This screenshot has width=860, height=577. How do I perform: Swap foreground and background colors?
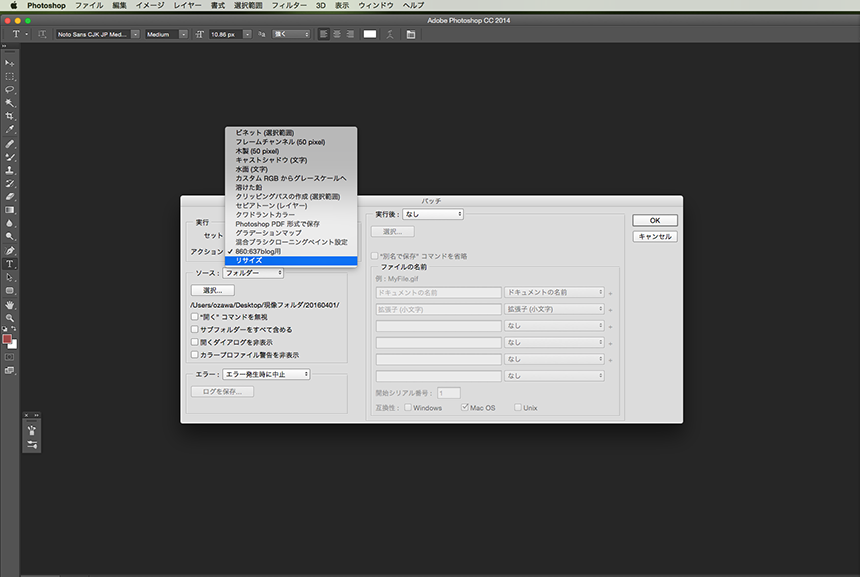14,329
